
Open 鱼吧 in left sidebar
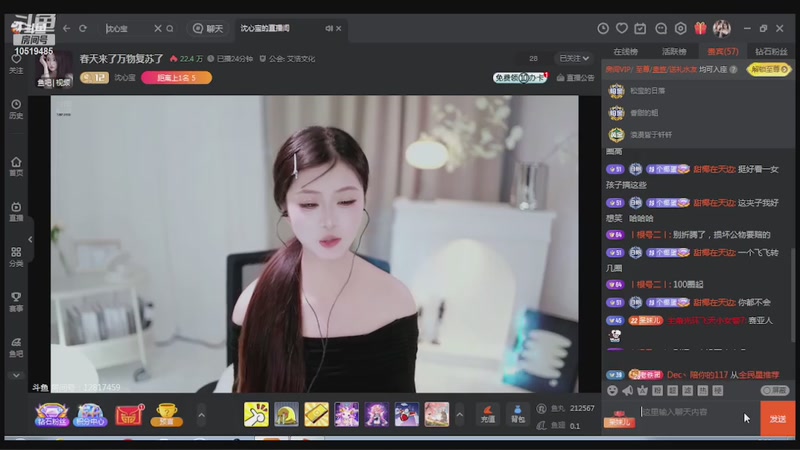click(16, 347)
